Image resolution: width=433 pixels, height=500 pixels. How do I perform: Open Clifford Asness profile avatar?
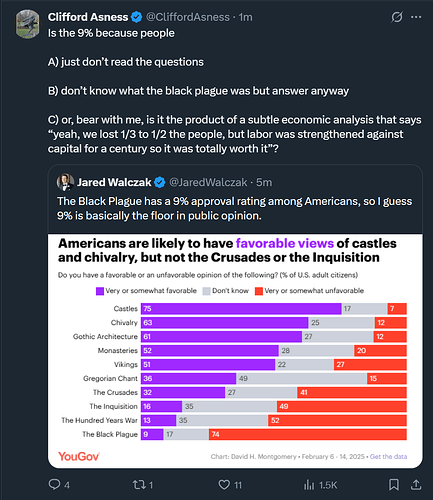27,24
